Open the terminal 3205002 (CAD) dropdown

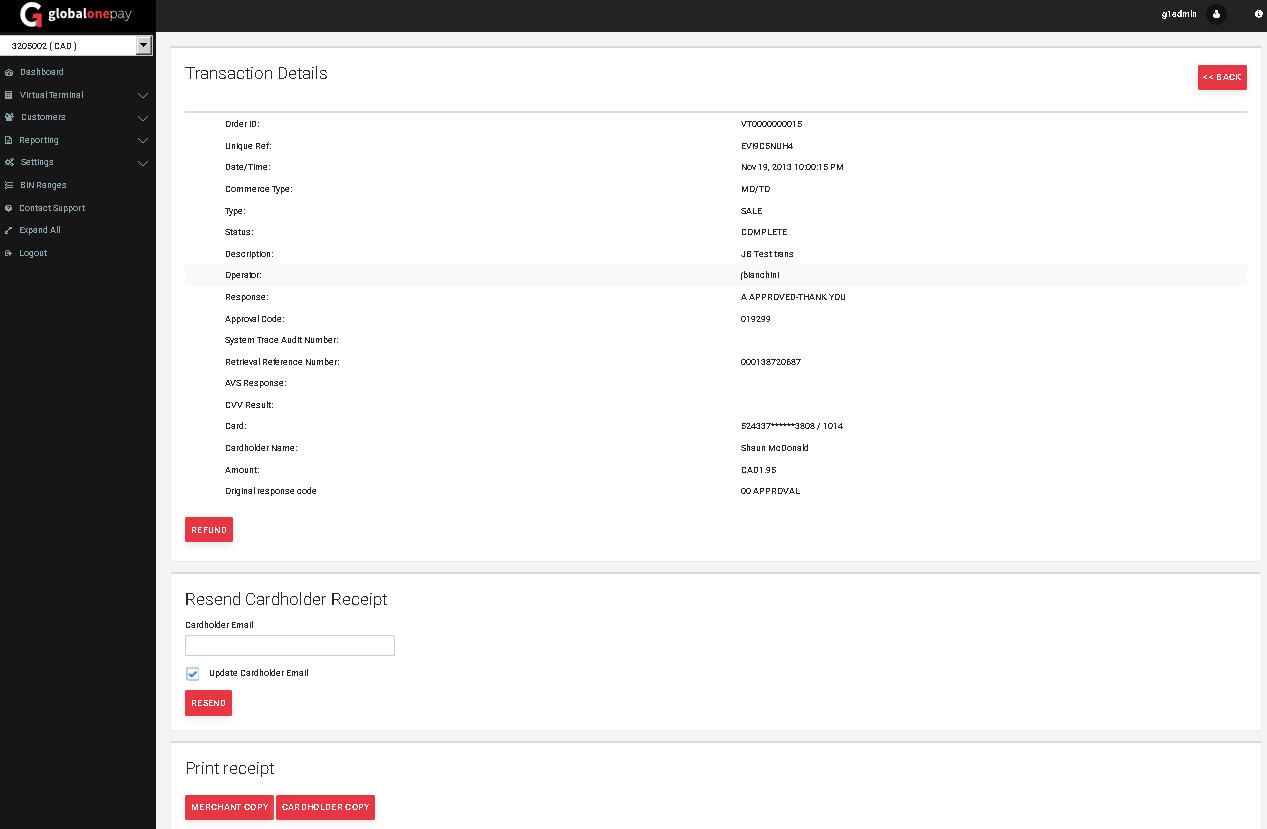pos(76,45)
